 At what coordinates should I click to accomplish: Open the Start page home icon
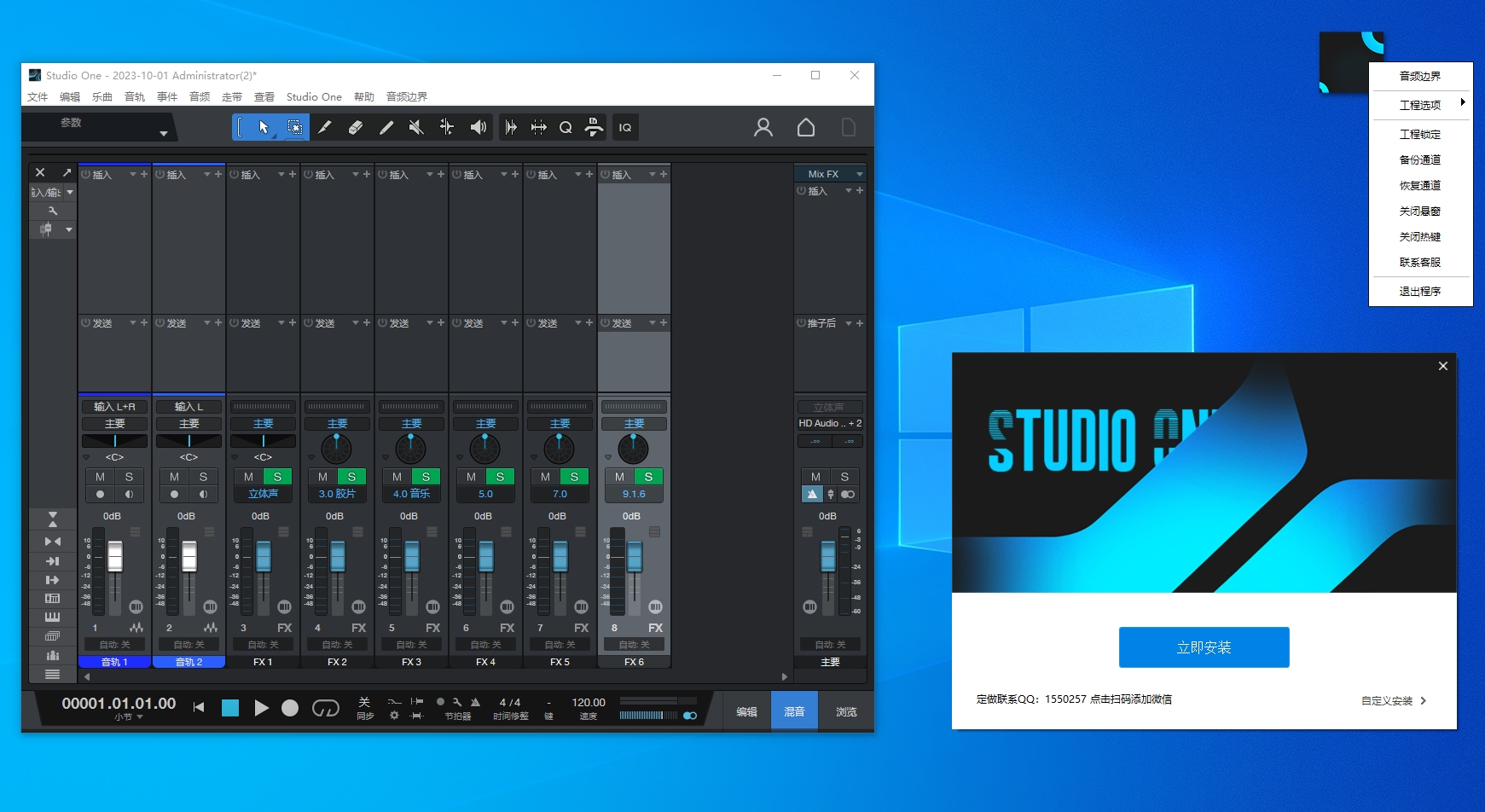[x=806, y=127]
